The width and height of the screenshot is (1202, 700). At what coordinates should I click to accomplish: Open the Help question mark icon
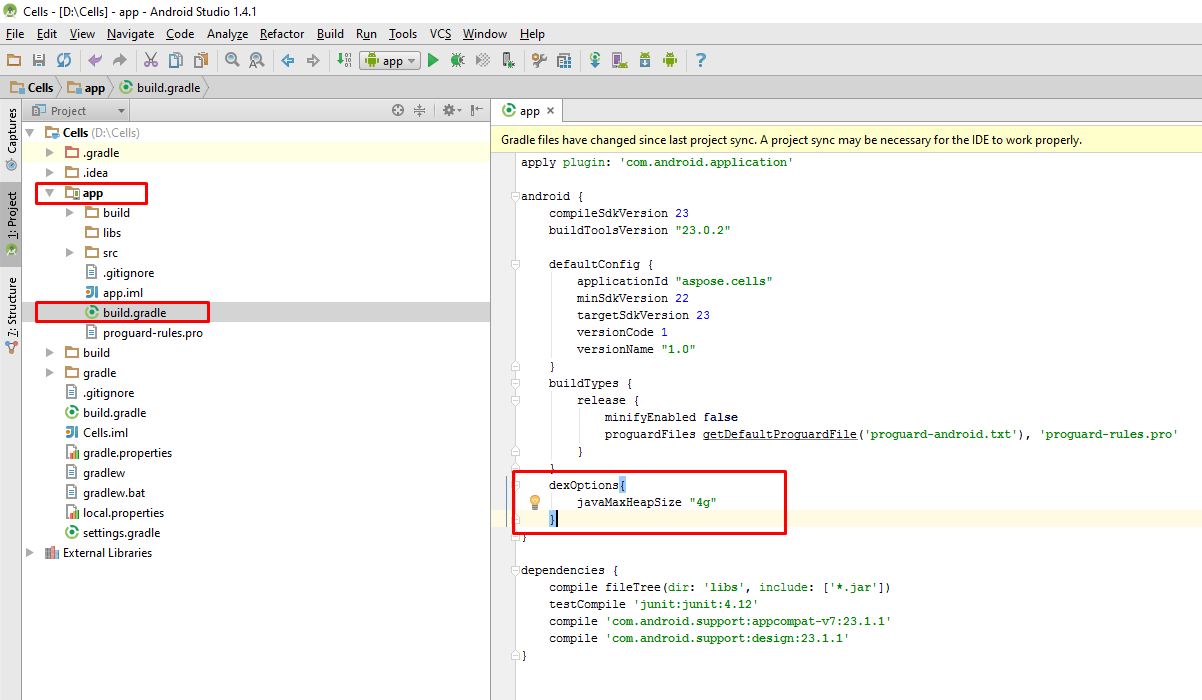[700, 60]
